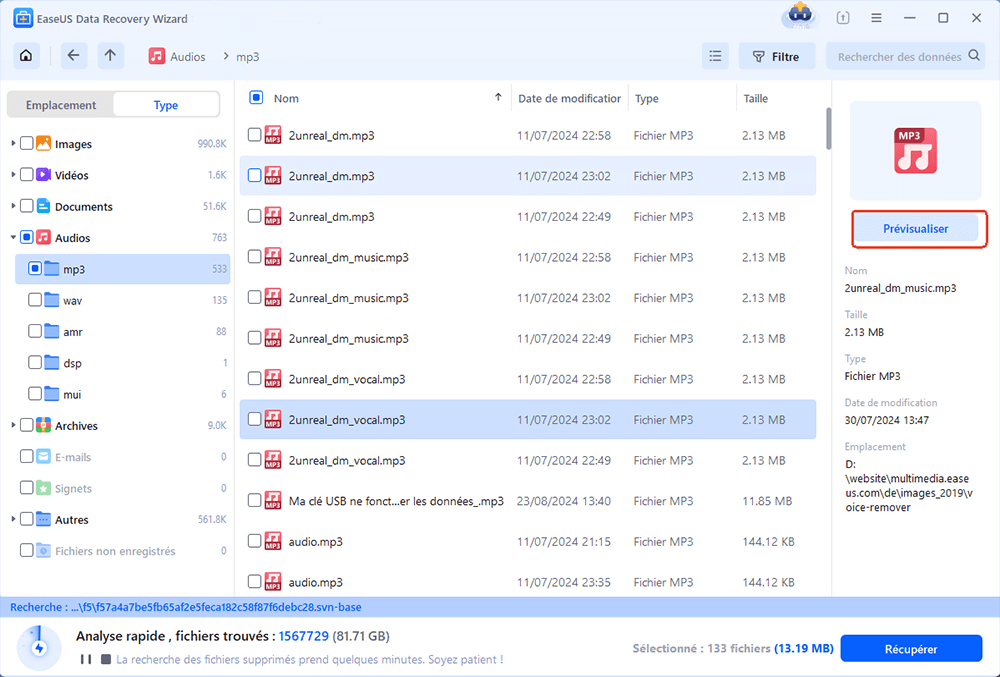1000x677 pixels.
Task: Select the Type tab
Action: tap(166, 105)
